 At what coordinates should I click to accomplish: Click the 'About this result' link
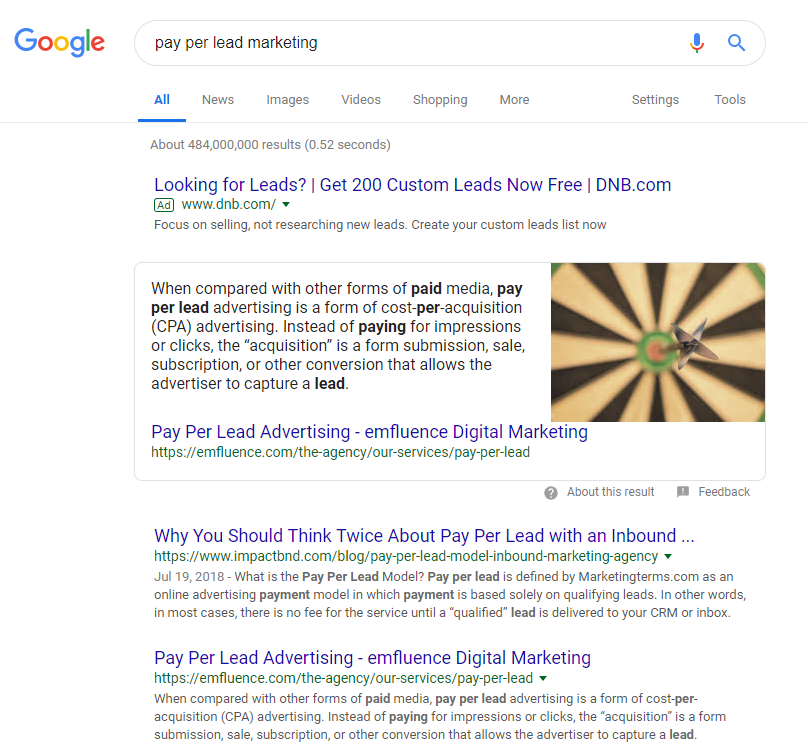pyautogui.click(x=611, y=492)
